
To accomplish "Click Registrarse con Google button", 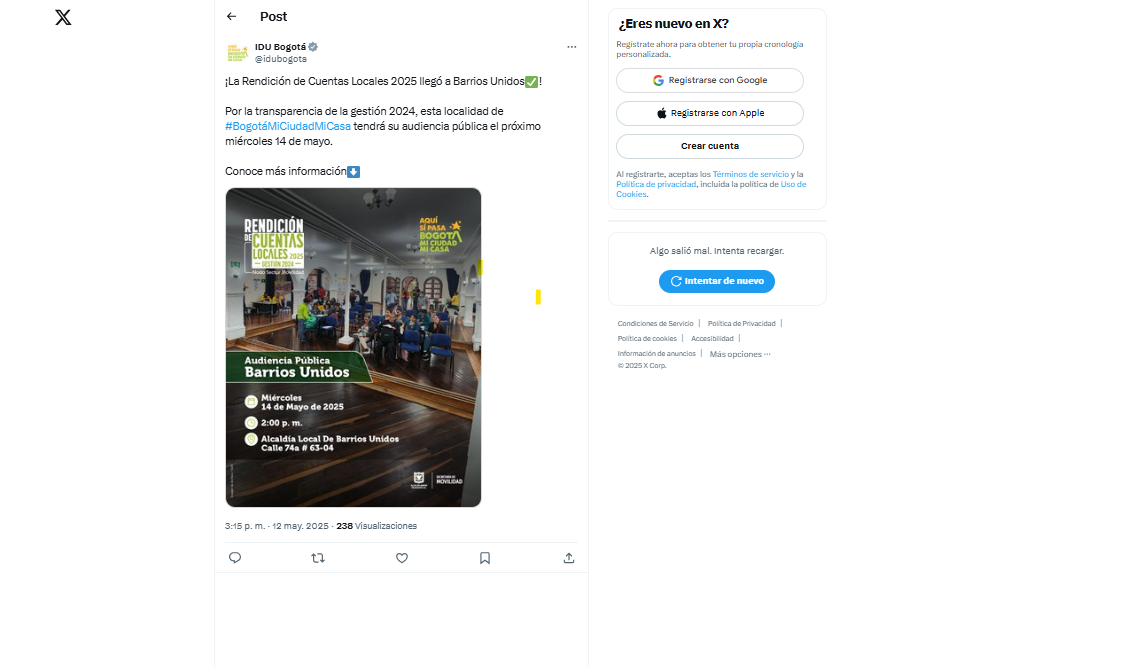I will tap(710, 81).
